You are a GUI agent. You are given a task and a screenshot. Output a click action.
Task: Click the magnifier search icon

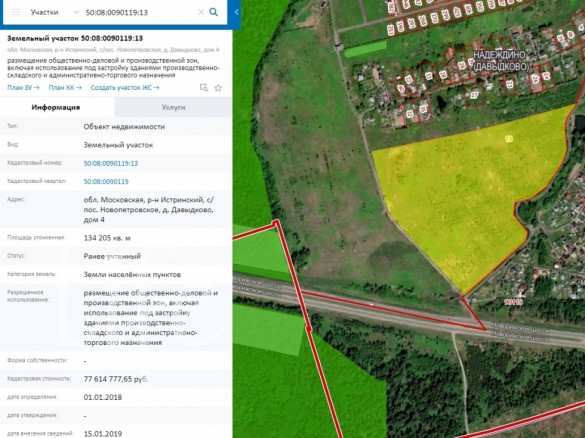tap(214, 12)
